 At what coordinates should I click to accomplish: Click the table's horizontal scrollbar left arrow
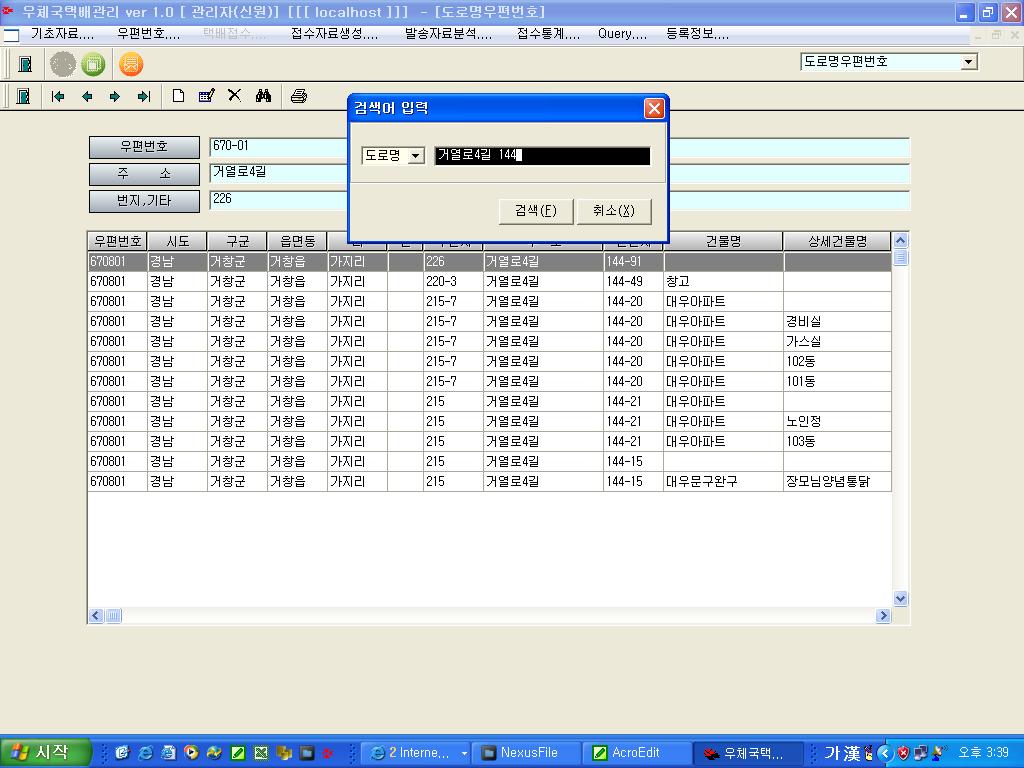(x=96, y=615)
